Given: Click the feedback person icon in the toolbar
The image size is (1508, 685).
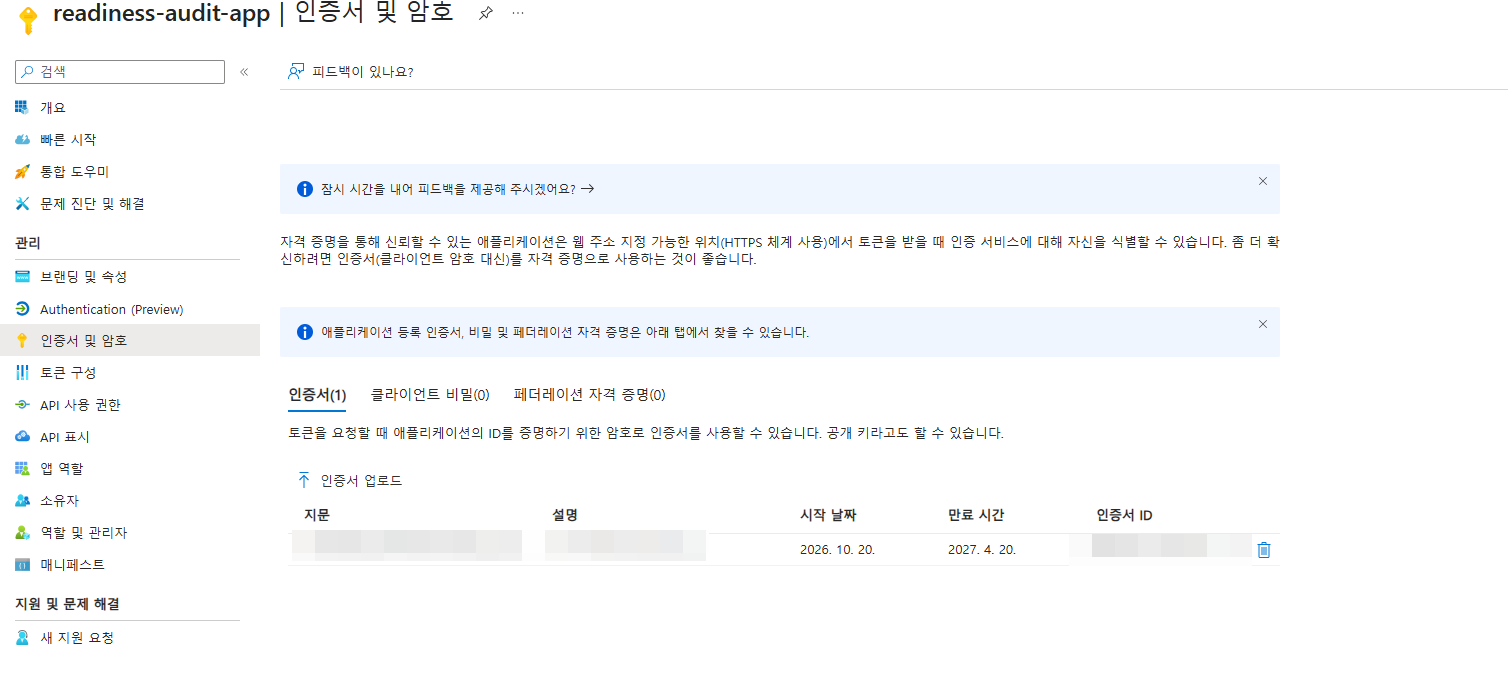Looking at the screenshot, I should (x=295, y=72).
